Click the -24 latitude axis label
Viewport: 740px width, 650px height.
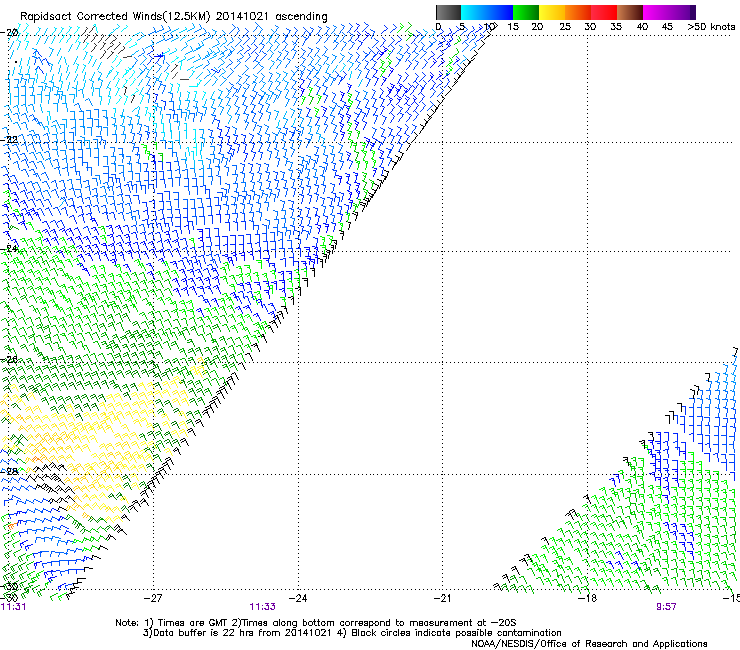coord(9,248)
